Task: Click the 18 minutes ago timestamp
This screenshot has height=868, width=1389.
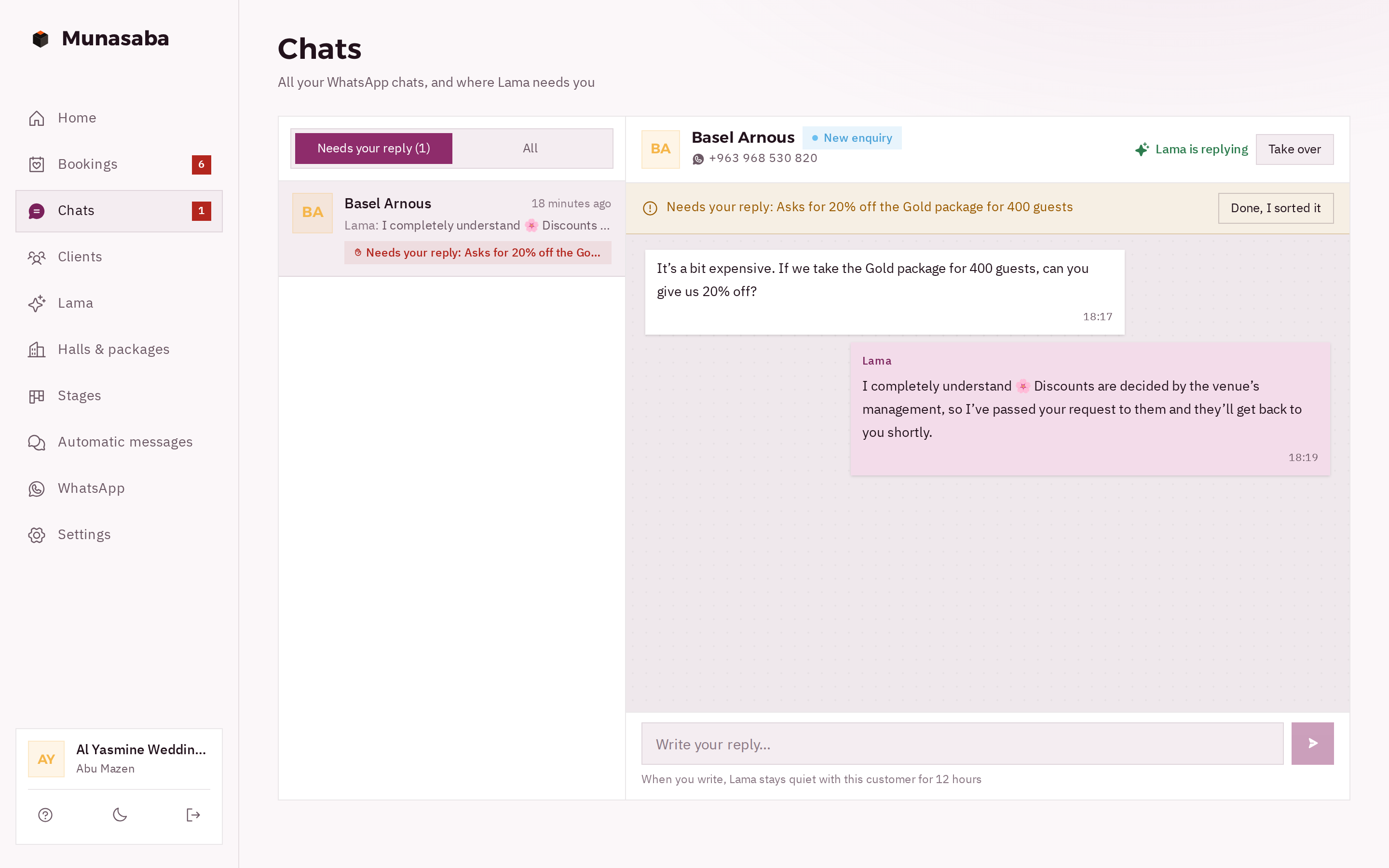Action: [x=571, y=204]
